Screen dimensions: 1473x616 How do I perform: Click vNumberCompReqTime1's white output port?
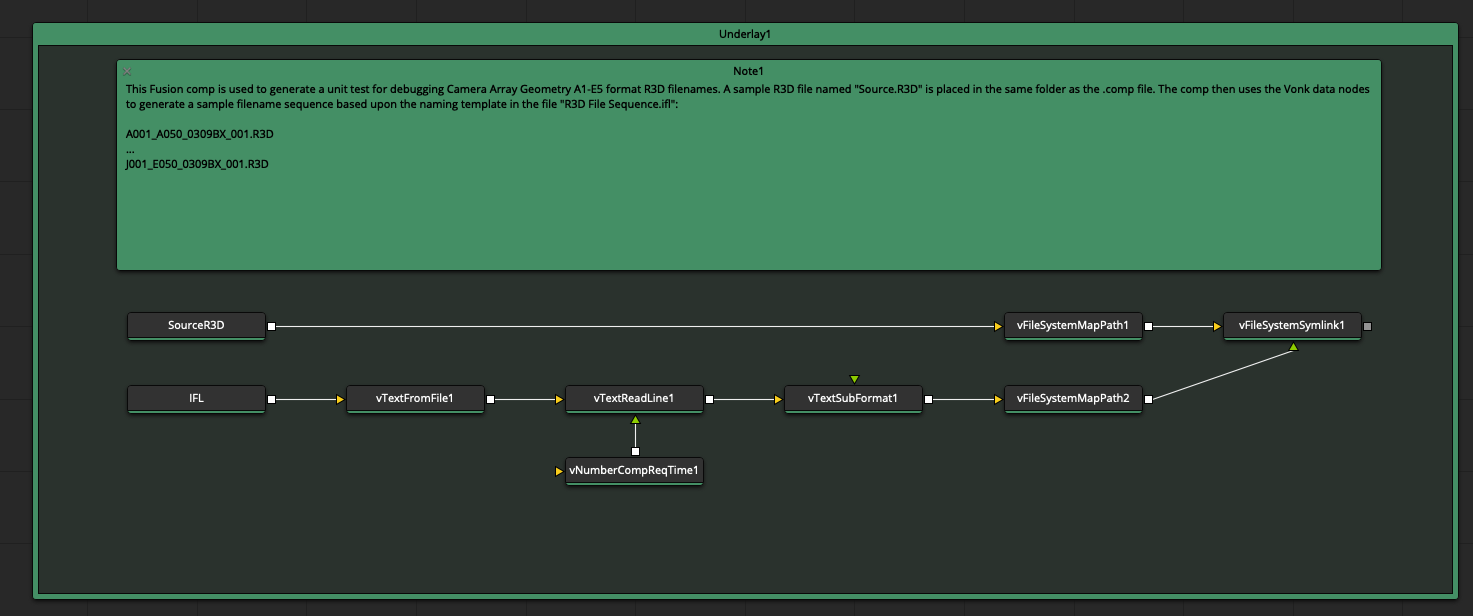pyautogui.click(x=635, y=451)
